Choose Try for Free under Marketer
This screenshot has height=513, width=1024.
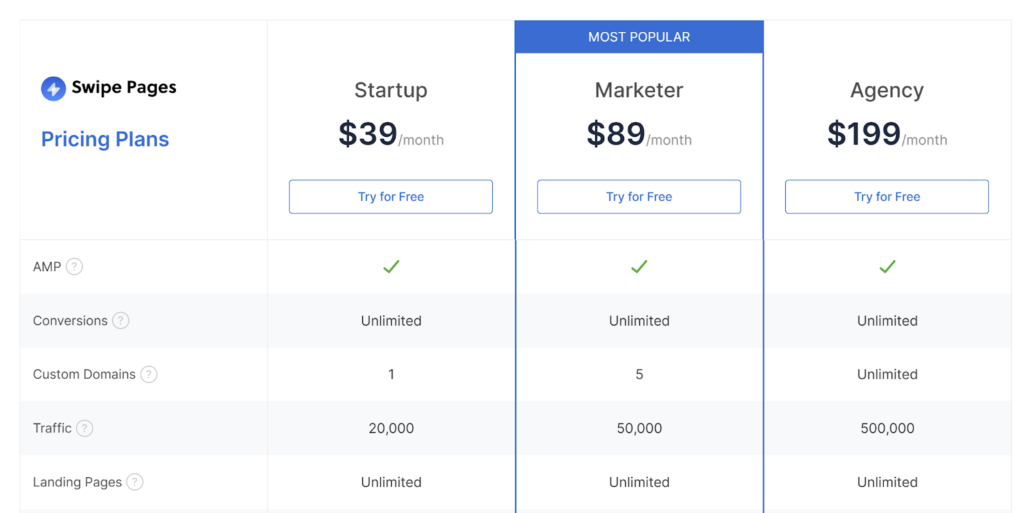(639, 196)
